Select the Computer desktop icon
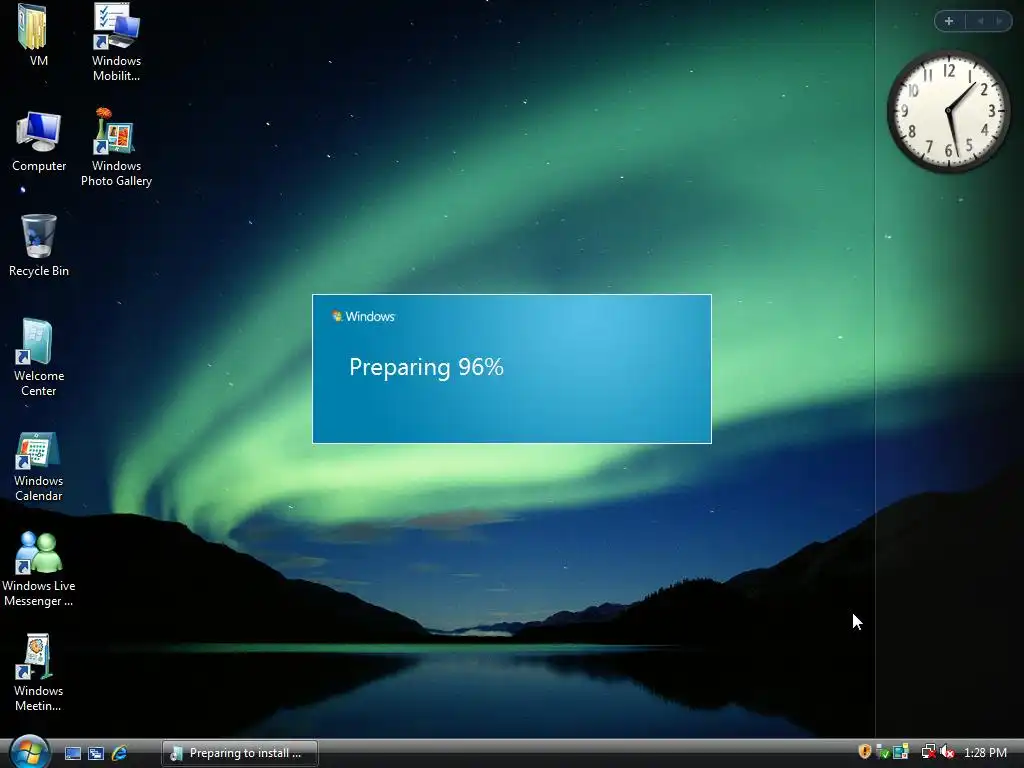This screenshot has width=1024, height=768. (x=39, y=140)
